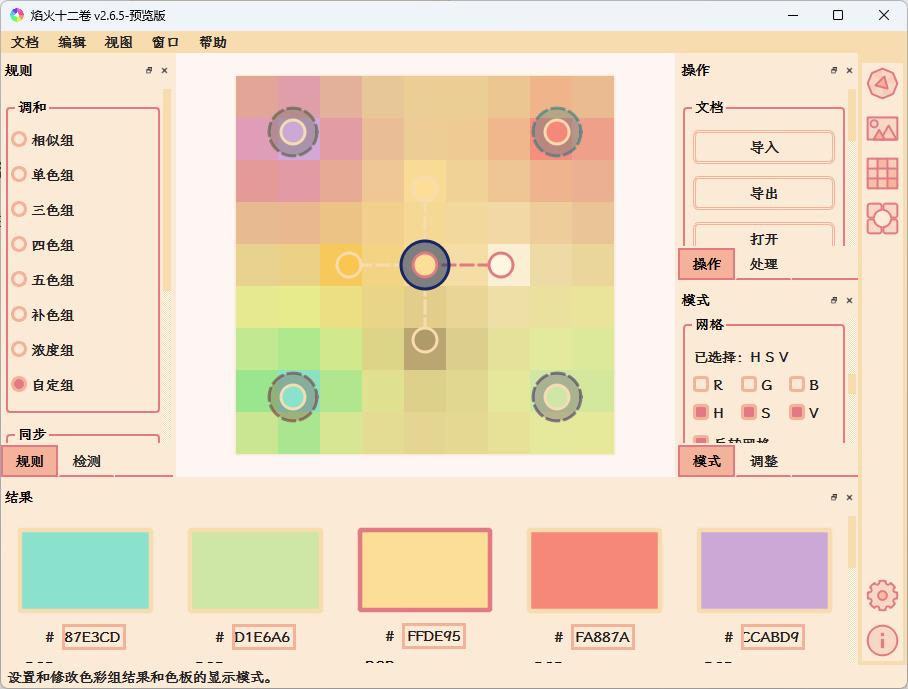Float the 规则 panel with its undock icon

[x=149, y=71]
